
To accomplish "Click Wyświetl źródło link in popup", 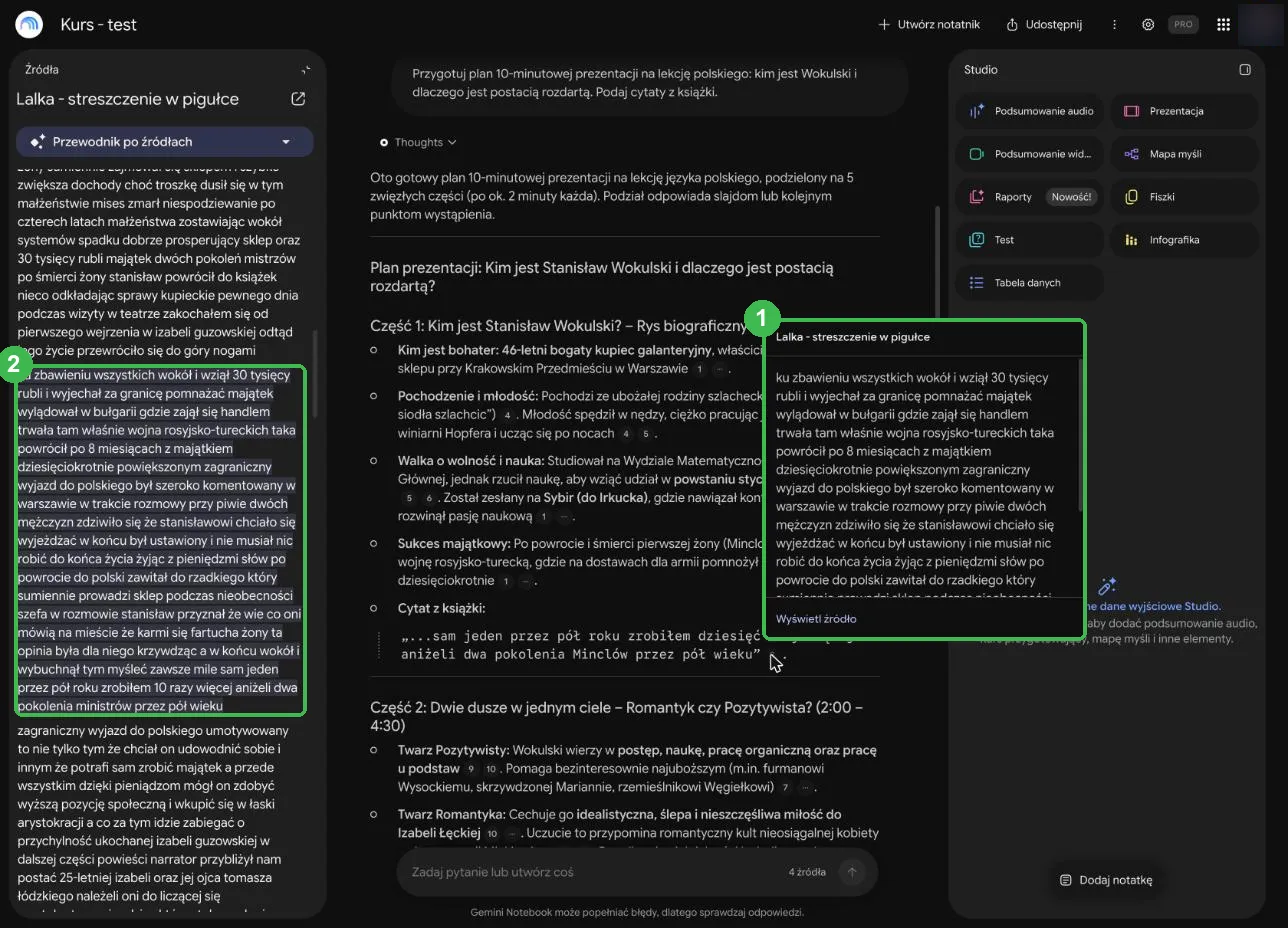I will (816, 619).
